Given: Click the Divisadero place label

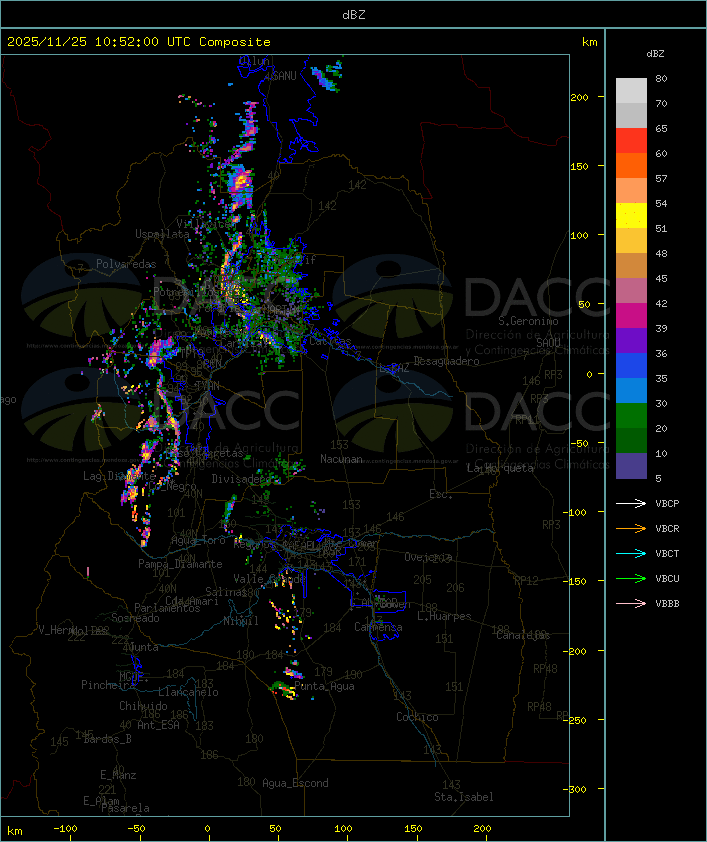Looking at the screenshot, I should click(241, 478).
